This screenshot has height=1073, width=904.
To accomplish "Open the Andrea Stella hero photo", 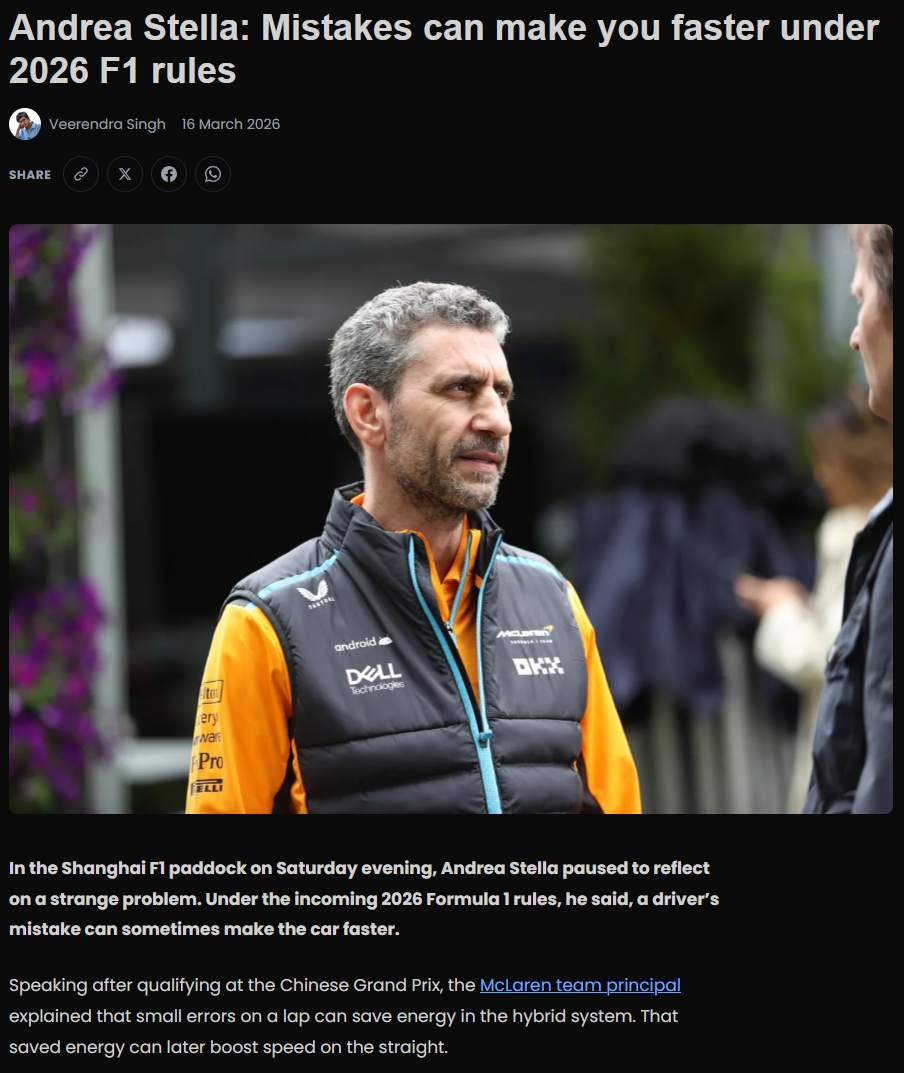I will (451, 519).
